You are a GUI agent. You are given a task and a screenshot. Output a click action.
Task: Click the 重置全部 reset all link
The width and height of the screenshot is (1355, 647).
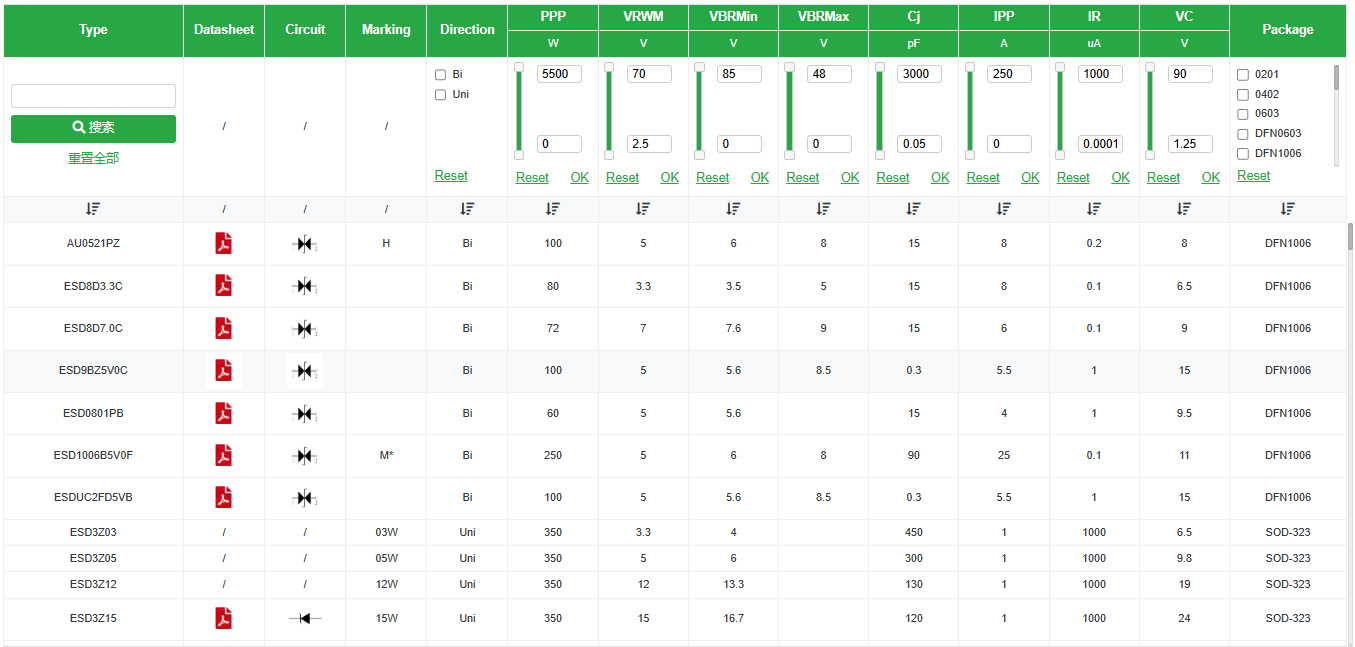click(x=93, y=158)
